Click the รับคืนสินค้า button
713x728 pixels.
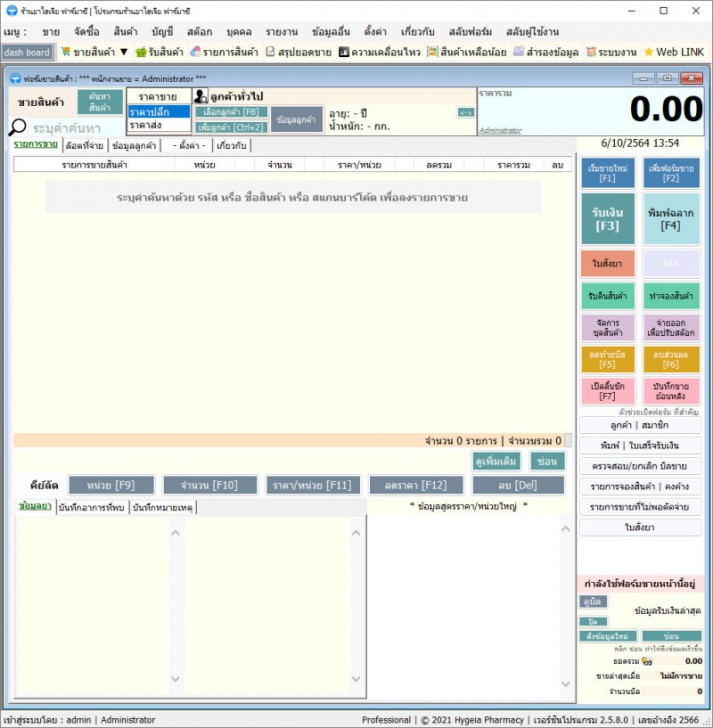click(x=608, y=296)
